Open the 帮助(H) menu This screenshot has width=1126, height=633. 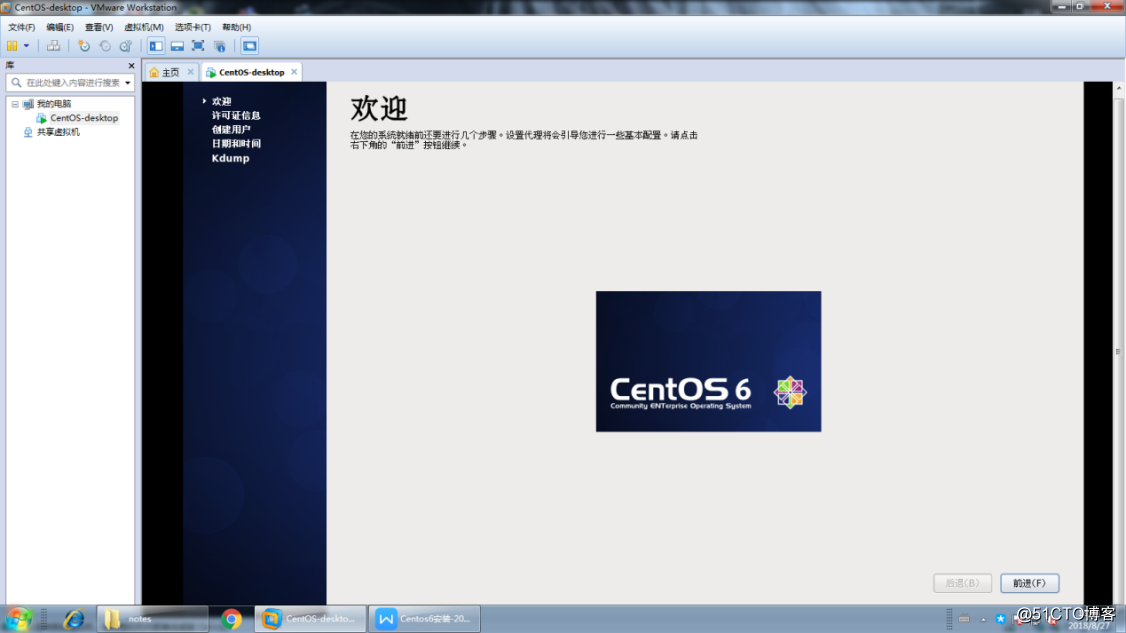[x=236, y=27]
